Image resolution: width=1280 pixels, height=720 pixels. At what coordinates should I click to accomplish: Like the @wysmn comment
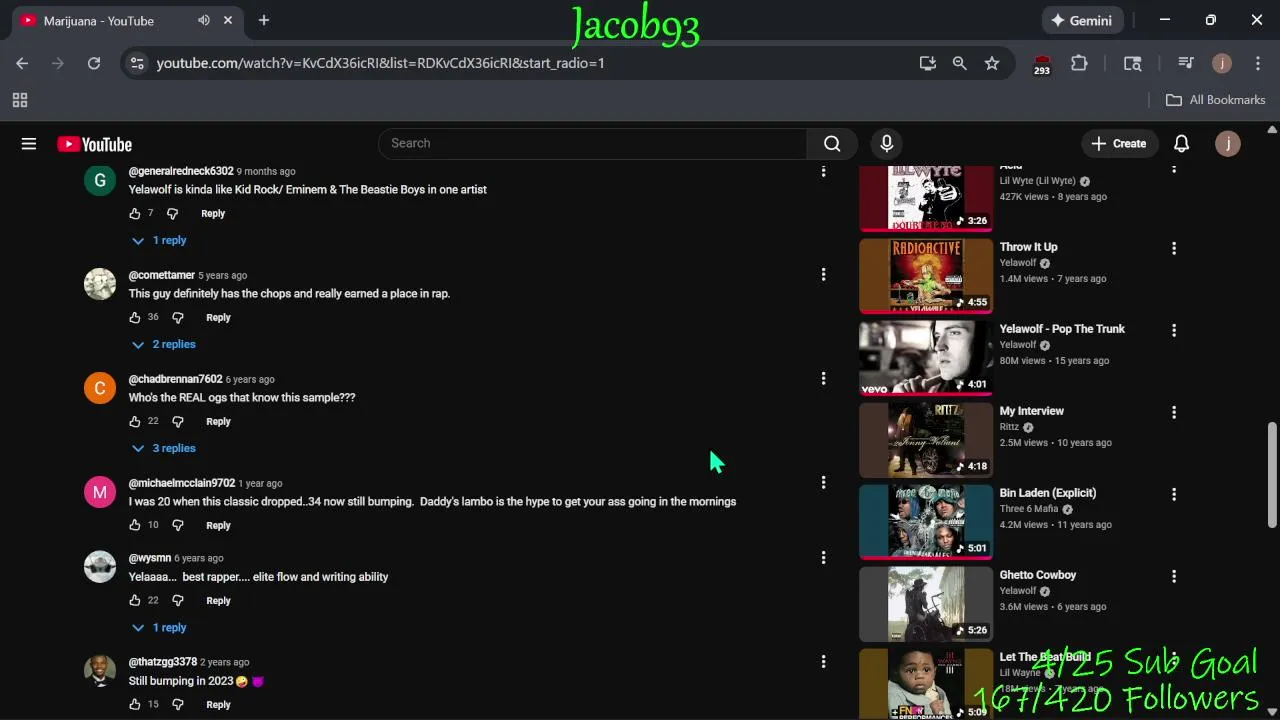point(135,601)
